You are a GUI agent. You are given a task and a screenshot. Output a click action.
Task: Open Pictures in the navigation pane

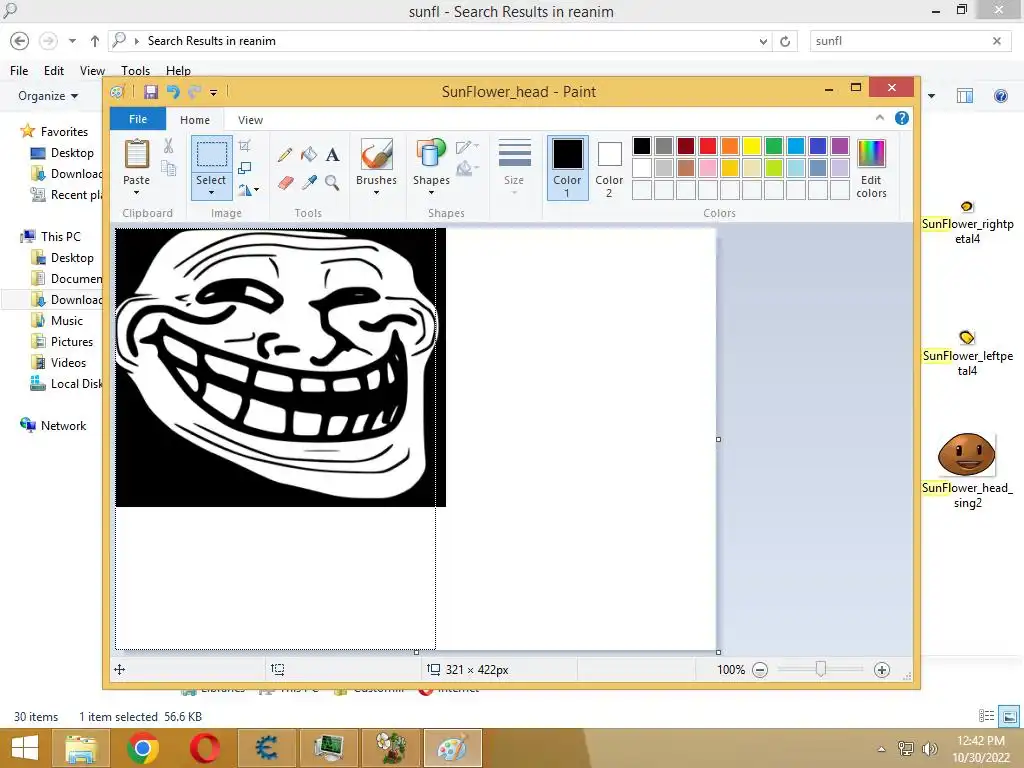coord(72,342)
